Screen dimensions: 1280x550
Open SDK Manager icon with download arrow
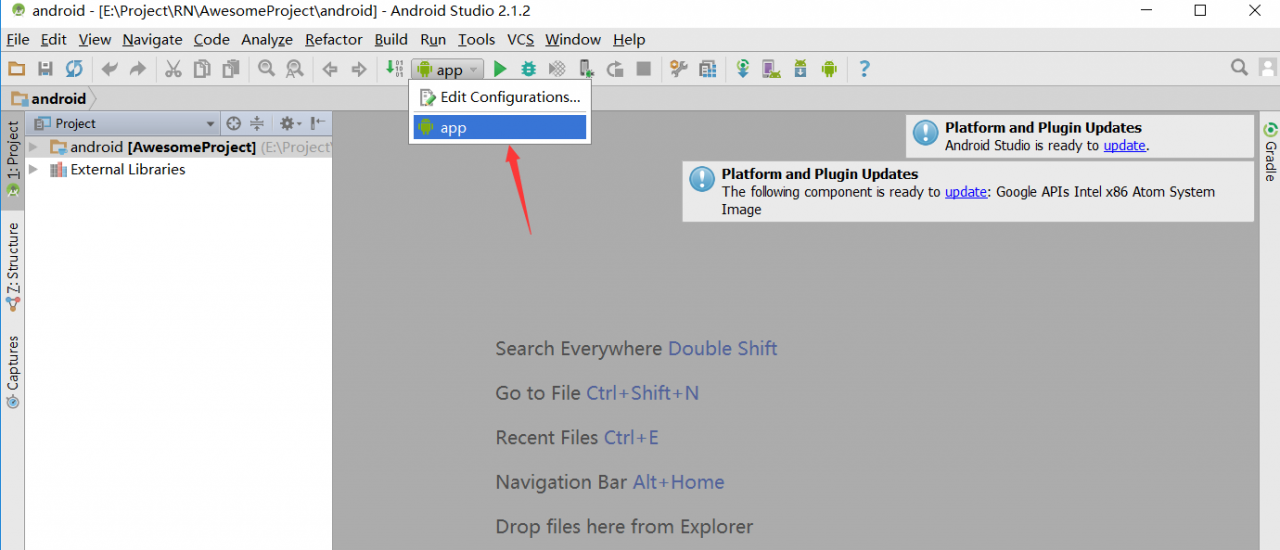click(x=800, y=69)
